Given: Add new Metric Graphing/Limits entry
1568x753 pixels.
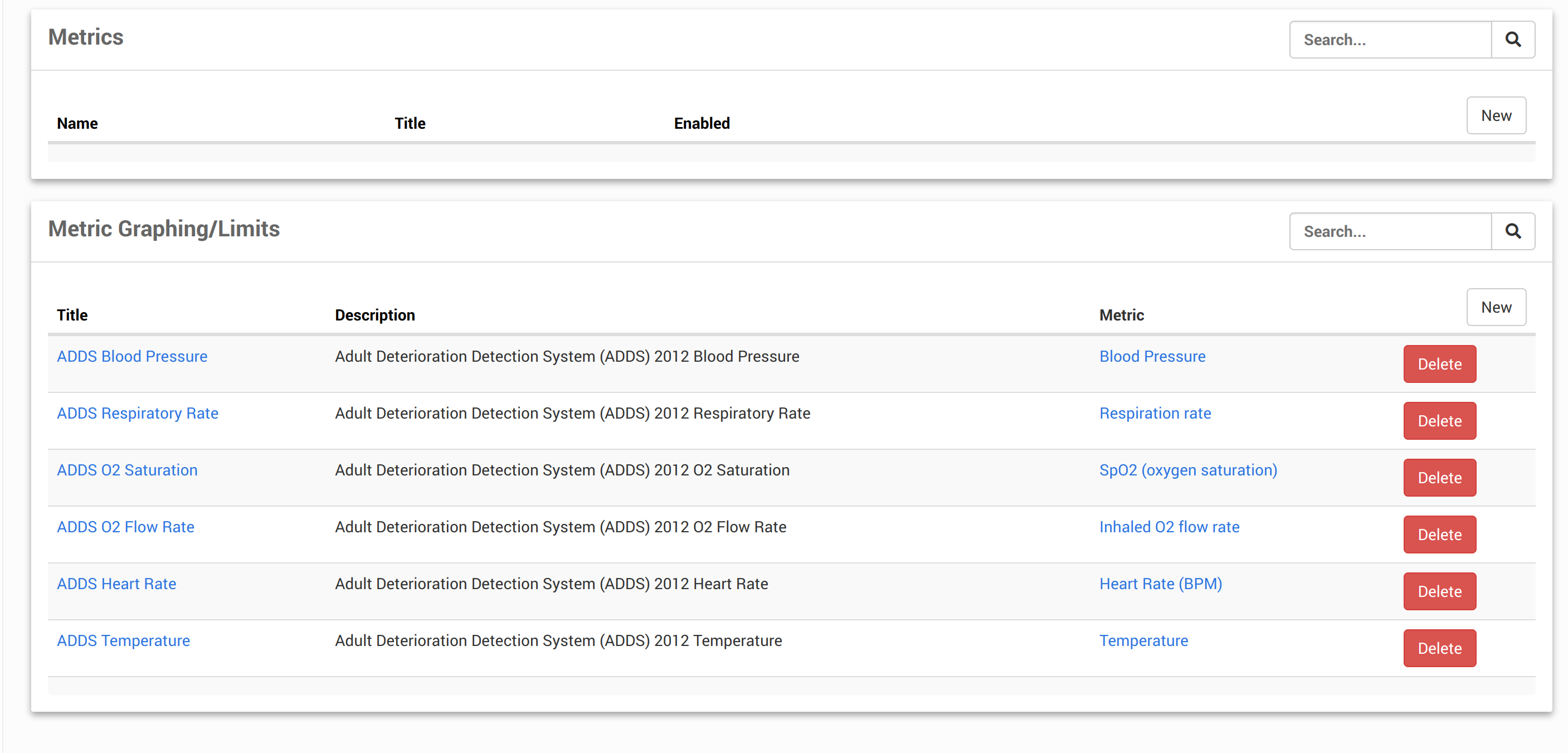Looking at the screenshot, I should (x=1495, y=308).
